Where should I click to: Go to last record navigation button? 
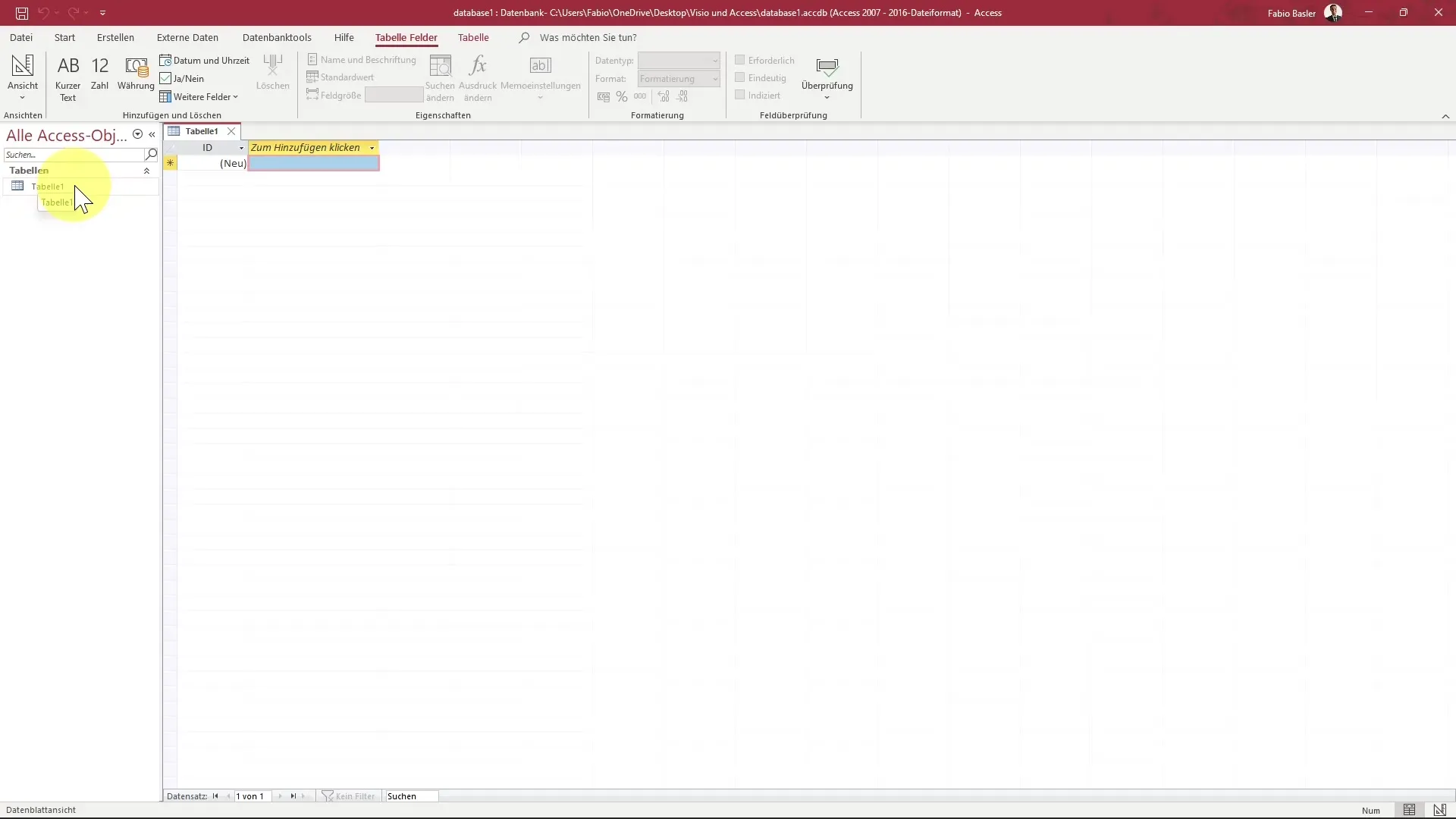point(293,796)
